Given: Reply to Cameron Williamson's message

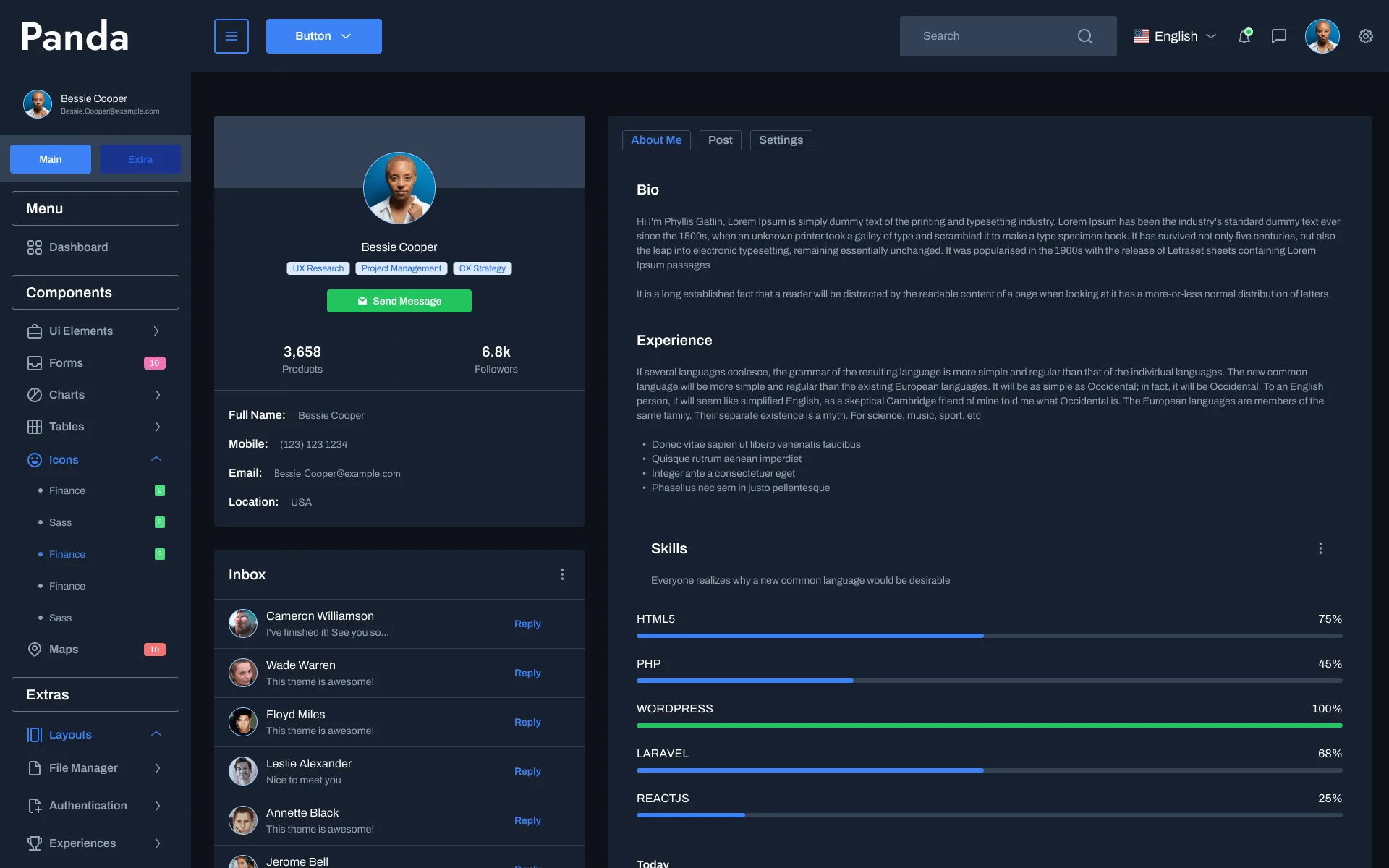Looking at the screenshot, I should coord(527,624).
